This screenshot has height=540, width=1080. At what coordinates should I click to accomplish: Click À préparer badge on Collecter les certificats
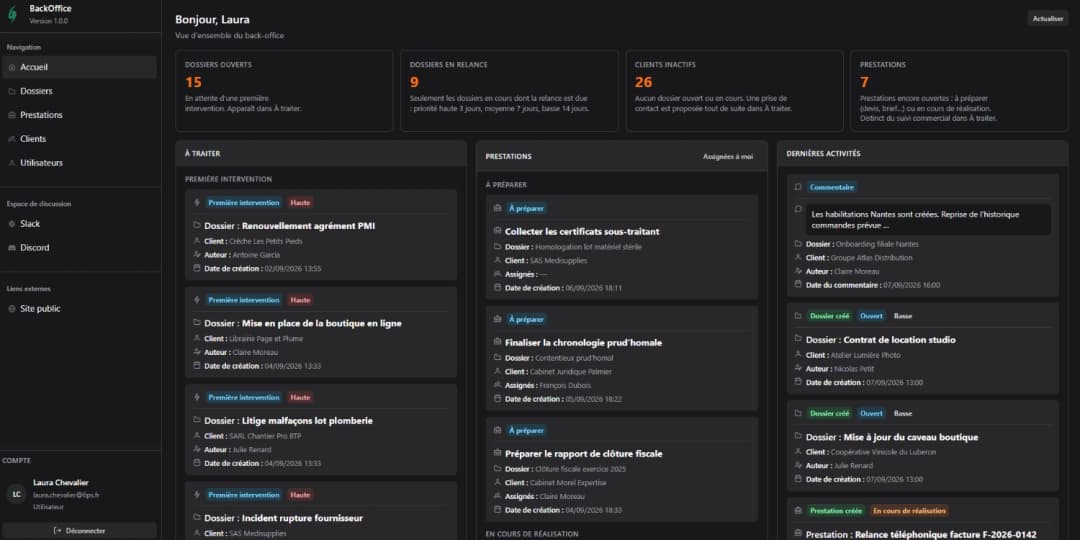coord(527,208)
